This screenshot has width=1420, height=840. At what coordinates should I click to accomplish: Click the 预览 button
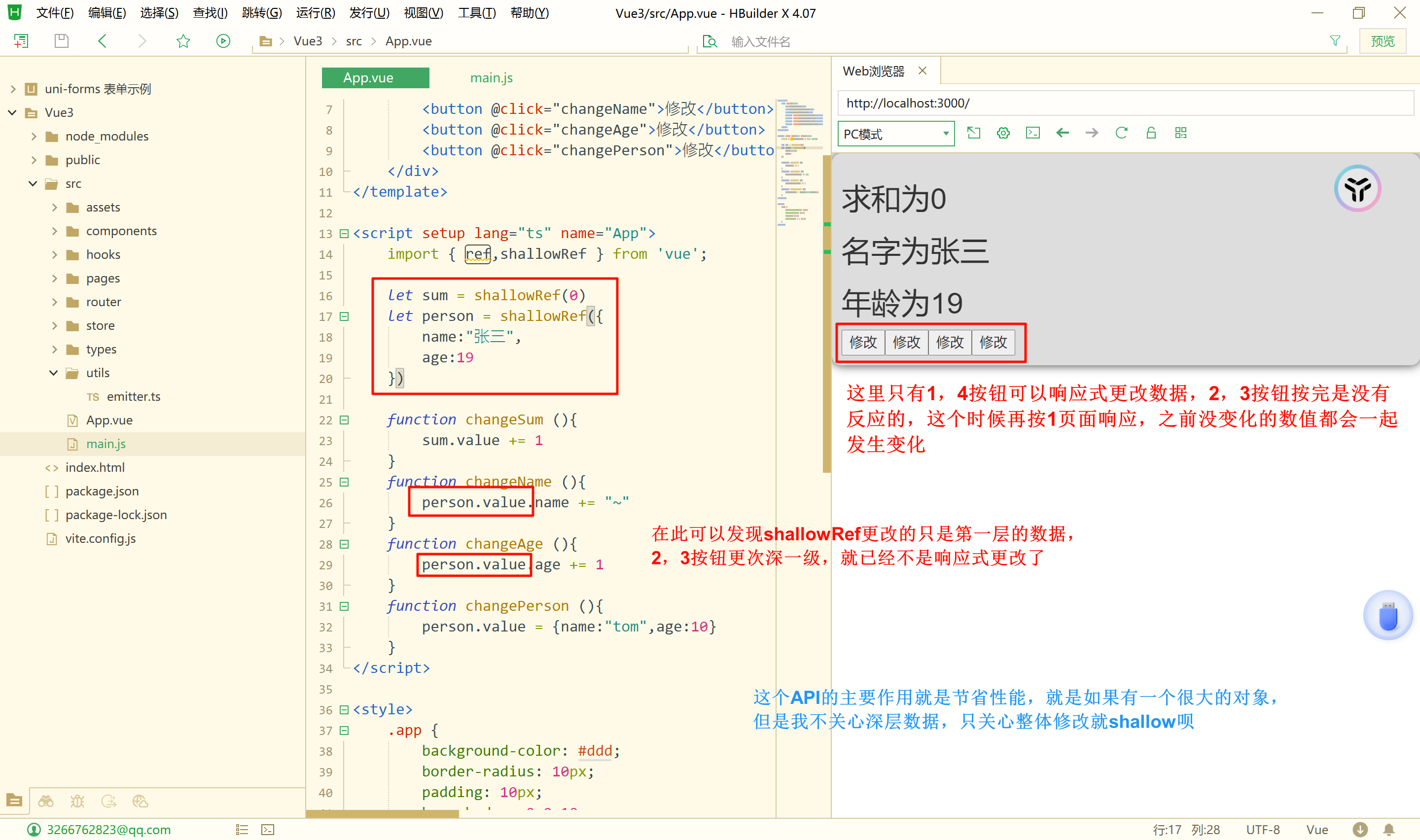click(1382, 41)
